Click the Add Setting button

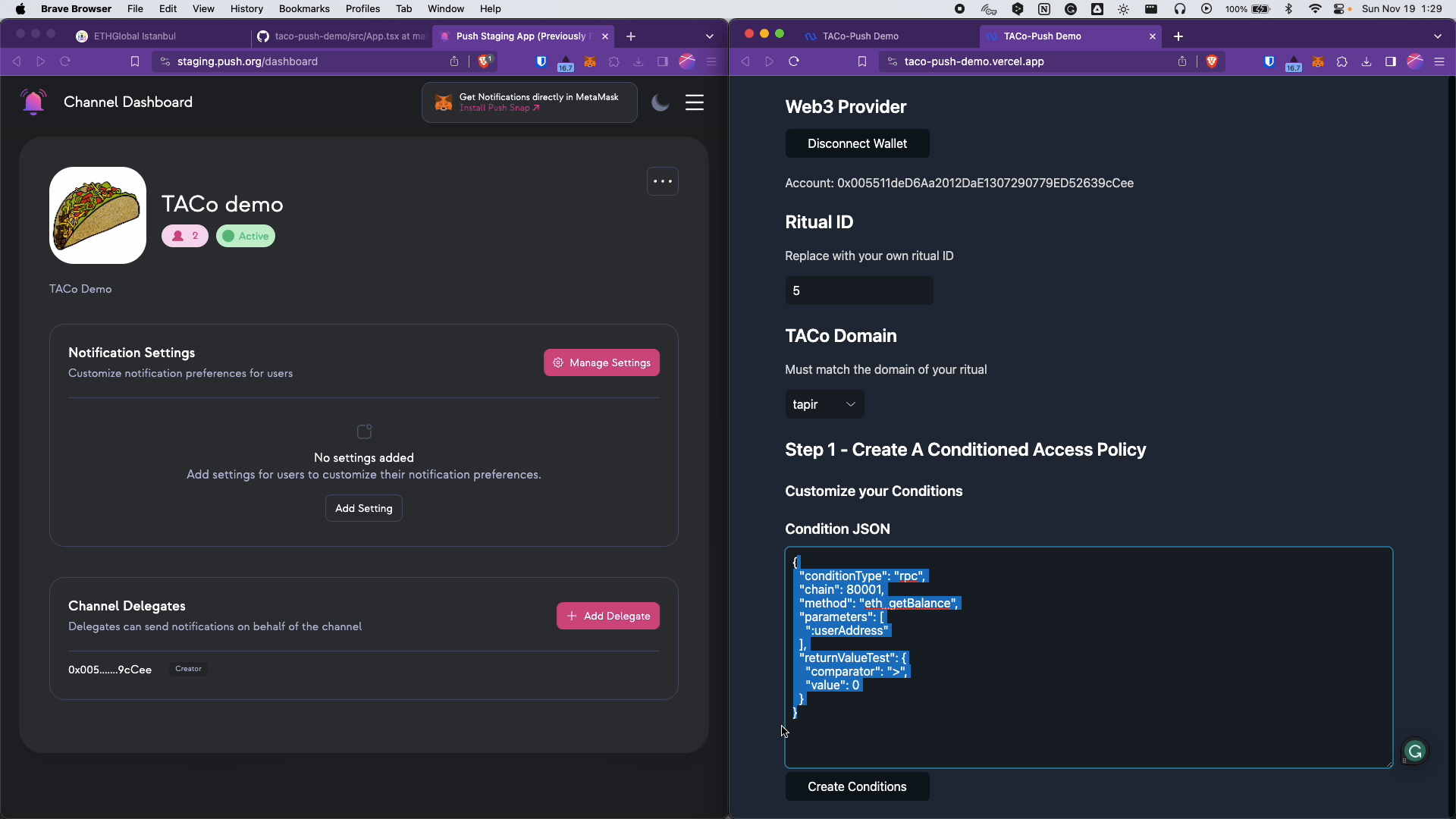[x=364, y=508]
